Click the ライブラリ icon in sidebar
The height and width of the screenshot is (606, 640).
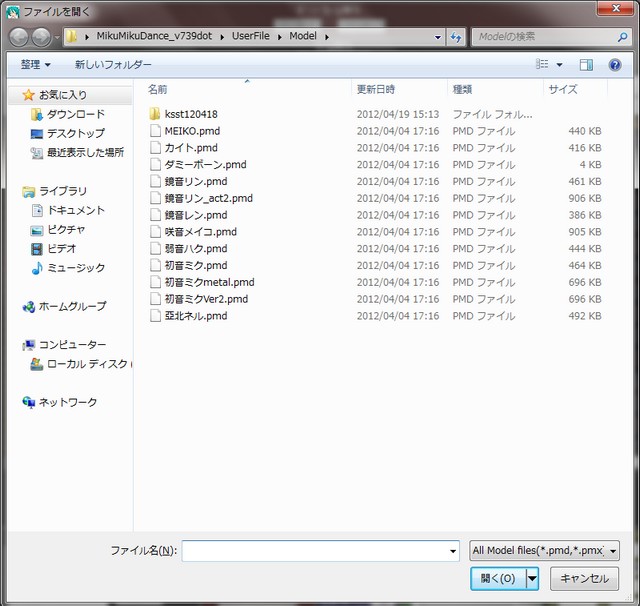[29, 191]
